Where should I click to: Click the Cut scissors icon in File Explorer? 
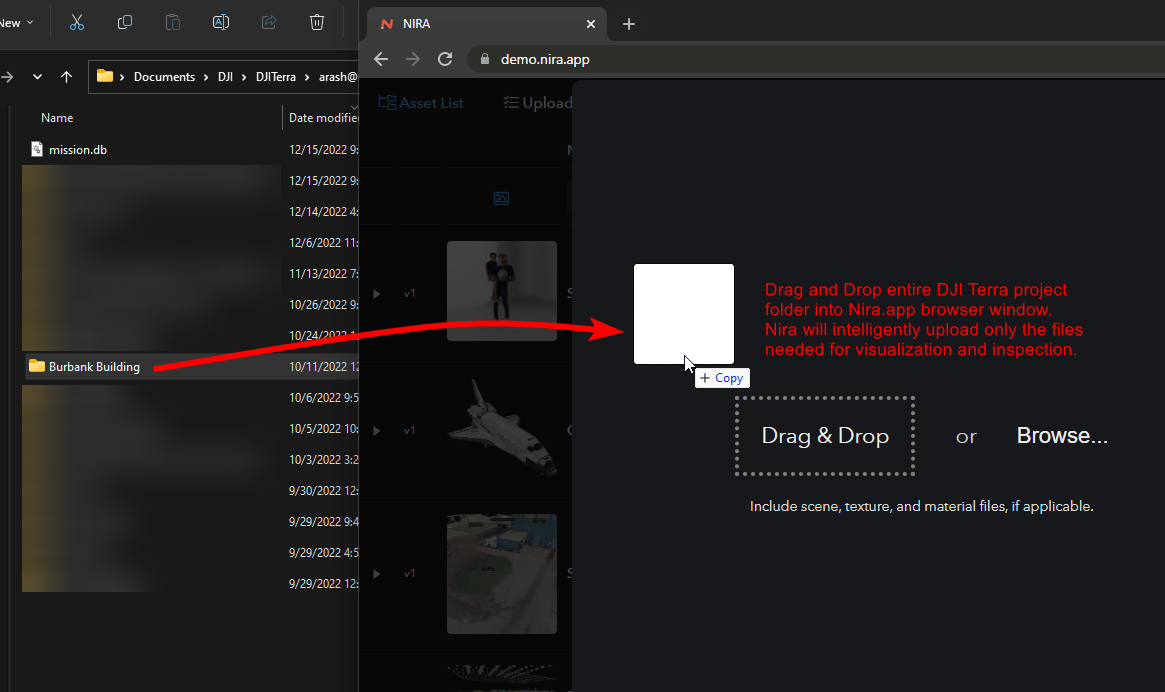click(x=77, y=23)
